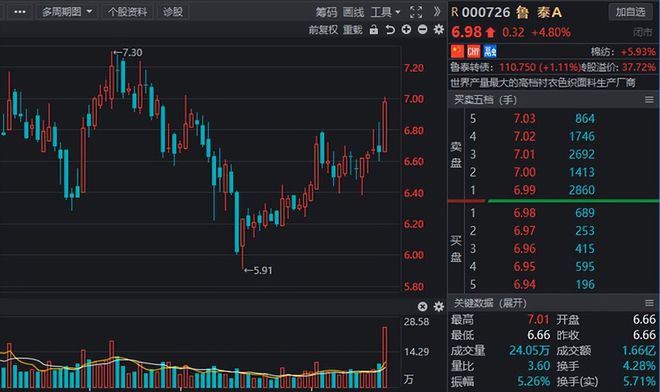The image size is (660, 392).
Task: Click stock code 000726
Action: tap(486, 12)
